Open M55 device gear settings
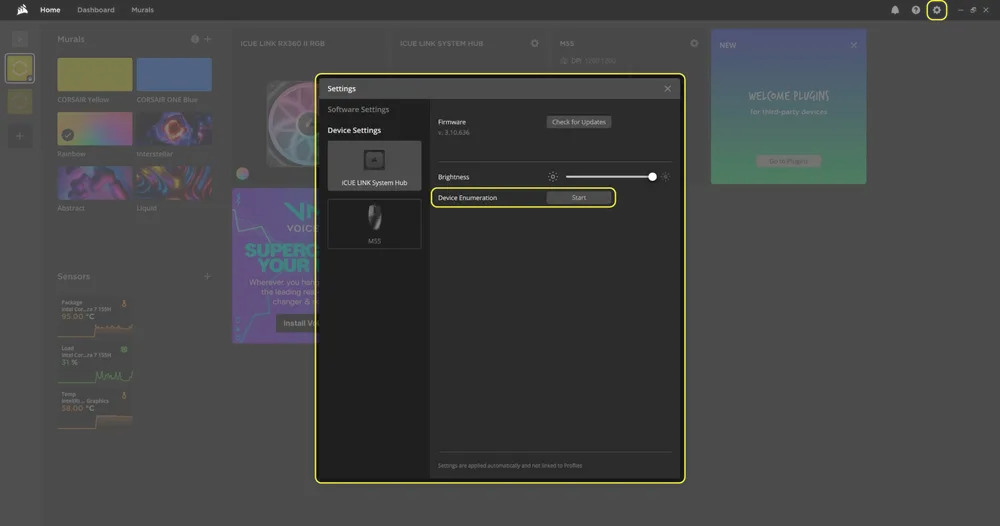Viewport: 1000px width, 526px height. [694, 43]
